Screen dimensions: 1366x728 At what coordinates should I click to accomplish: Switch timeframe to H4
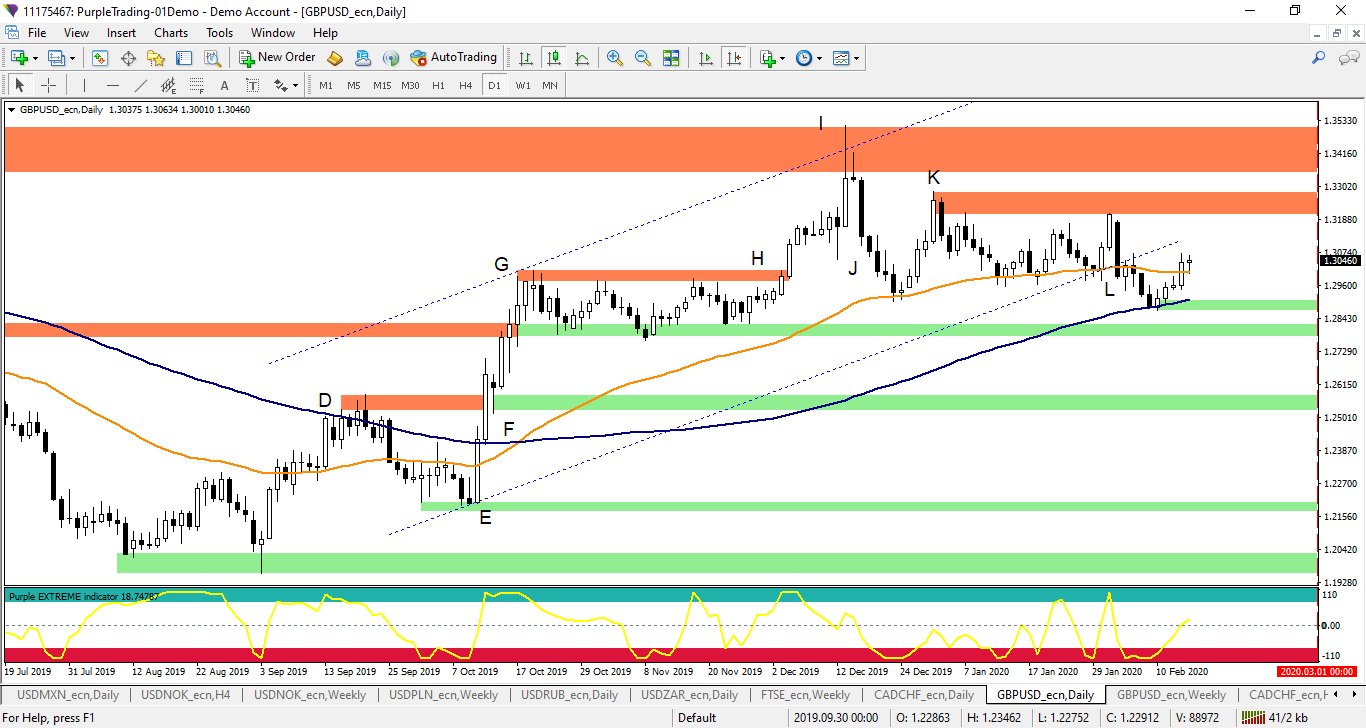[466, 85]
